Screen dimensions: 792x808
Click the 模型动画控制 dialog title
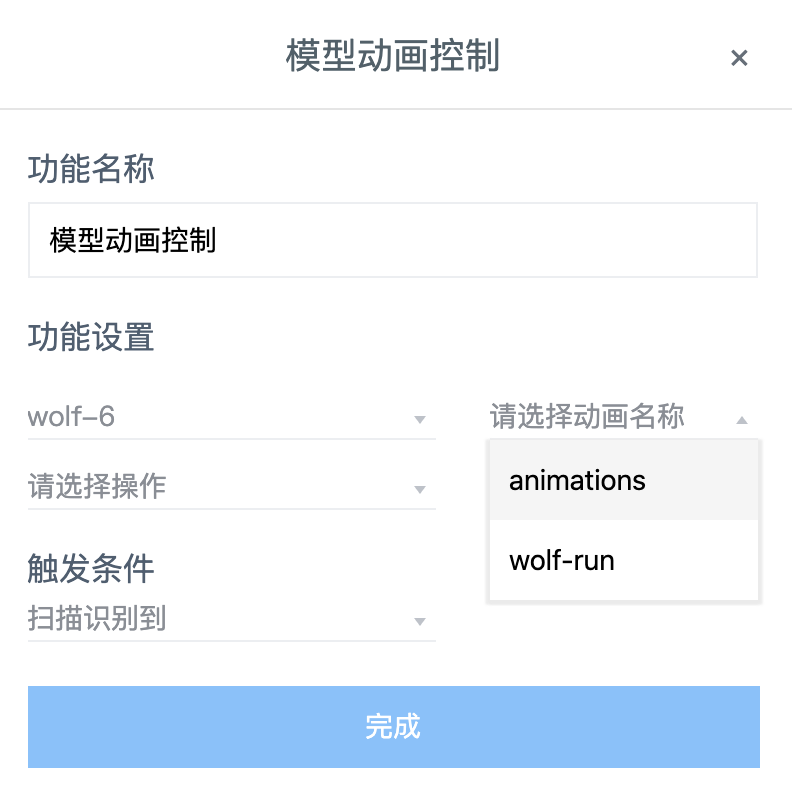392,57
